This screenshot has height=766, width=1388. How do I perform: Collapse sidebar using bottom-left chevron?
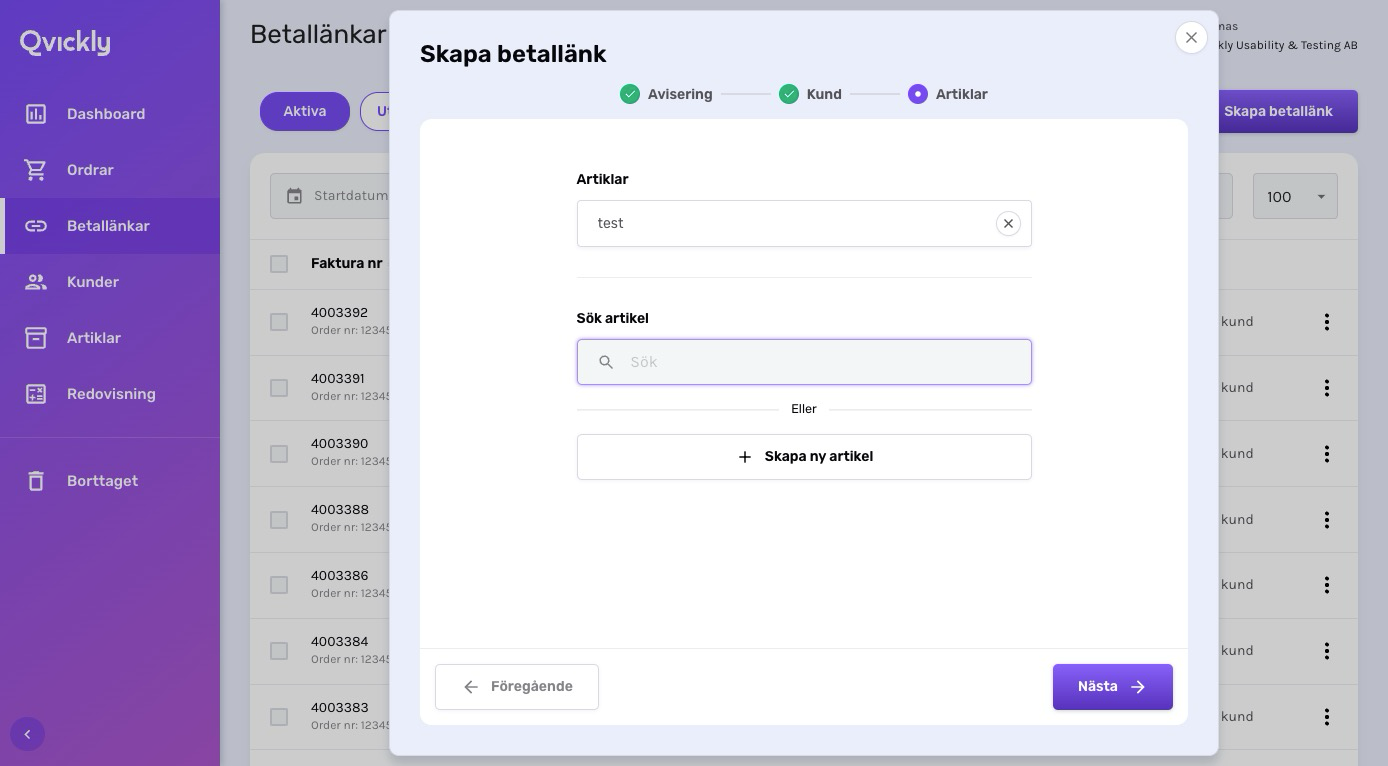coord(27,735)
